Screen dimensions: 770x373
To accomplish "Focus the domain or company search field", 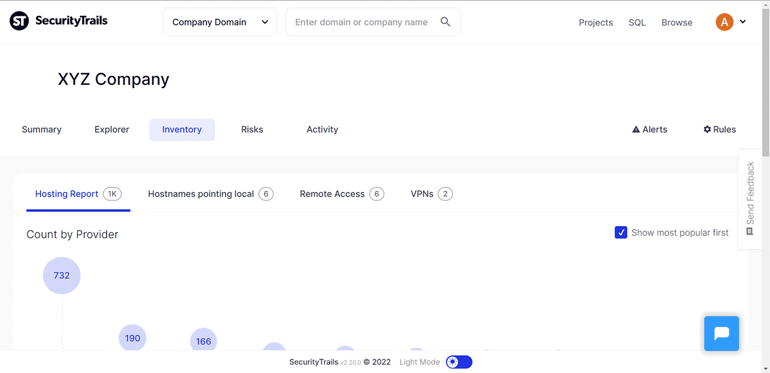I will pyautogui.click(x=374, y=22).
